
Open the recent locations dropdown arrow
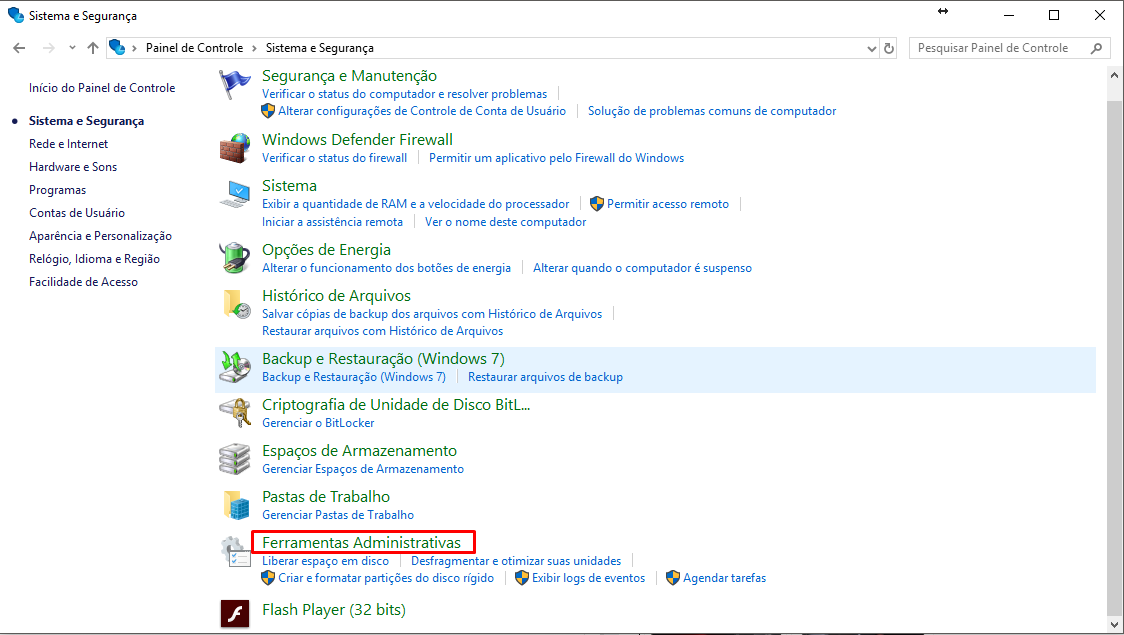[72, 48]
